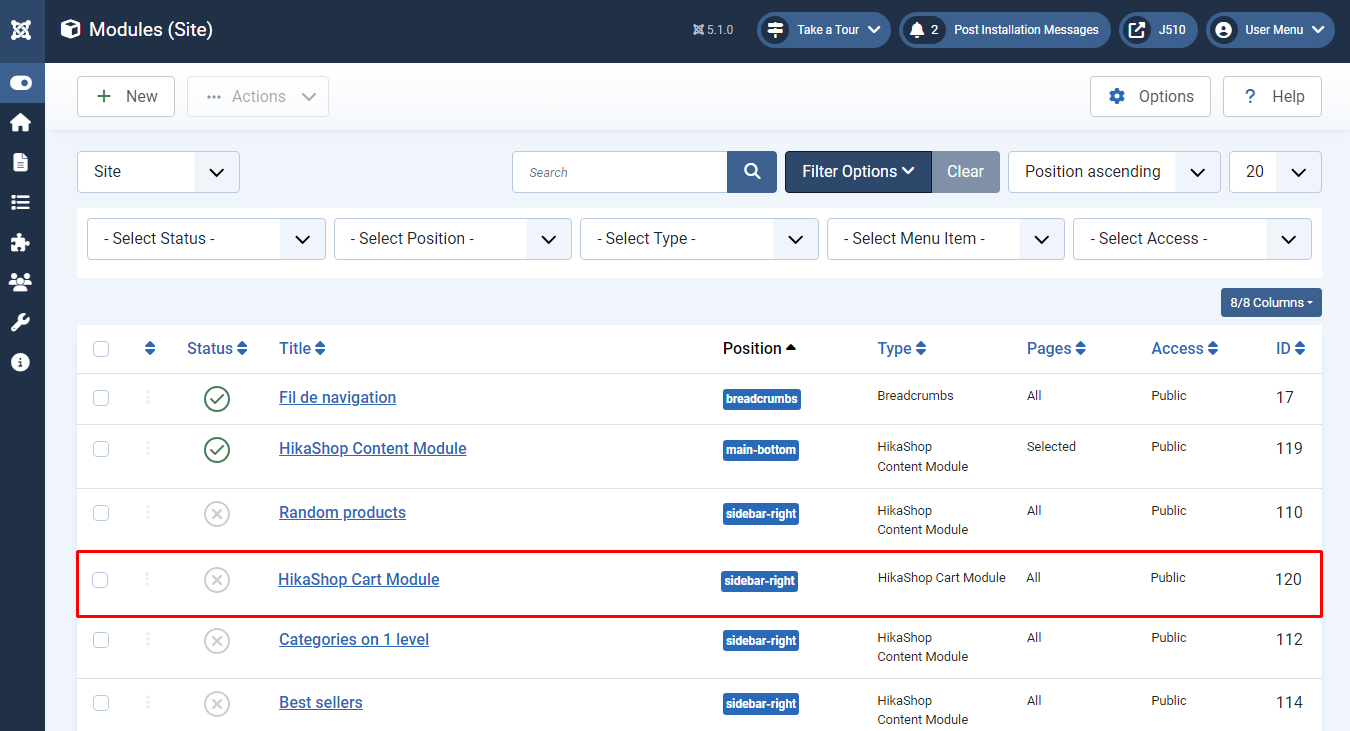The image size is (1350, 731).
Task: Sort table by Status column
Action: (x=217, y=349)
